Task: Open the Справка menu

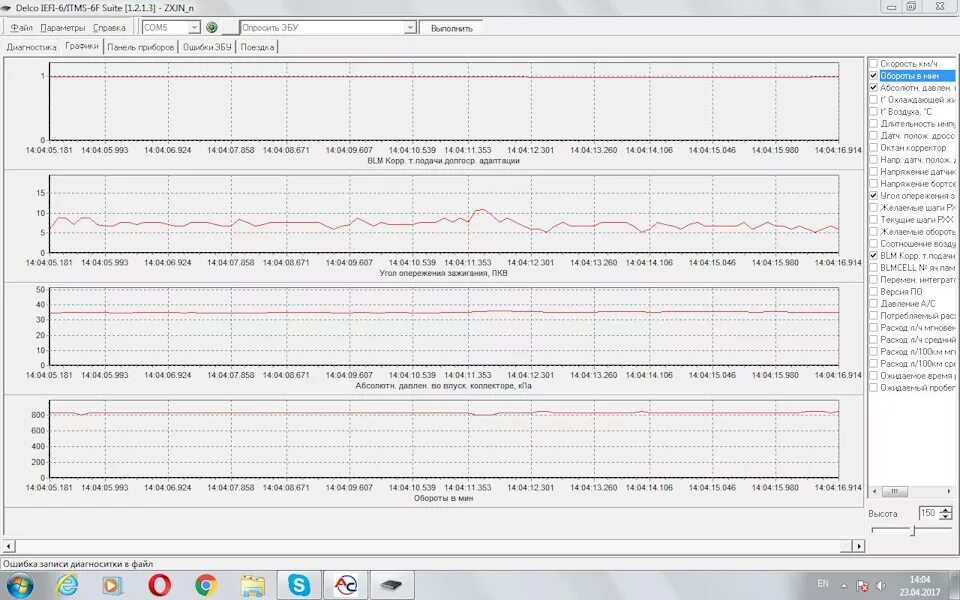Action: coord(109,28)
